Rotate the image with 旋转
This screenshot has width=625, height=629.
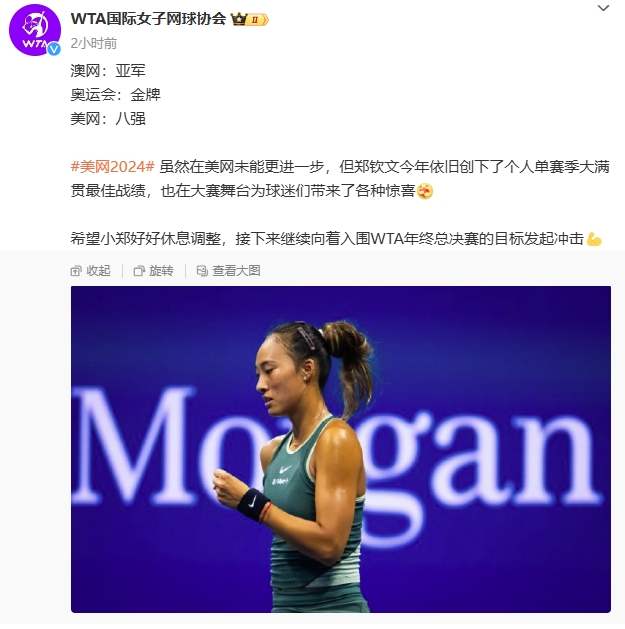click(x=154, y=271)
